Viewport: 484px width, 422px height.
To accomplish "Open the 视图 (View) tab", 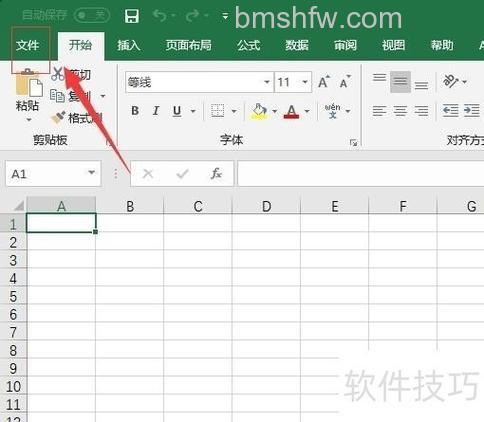I will [x=394, y=45].
